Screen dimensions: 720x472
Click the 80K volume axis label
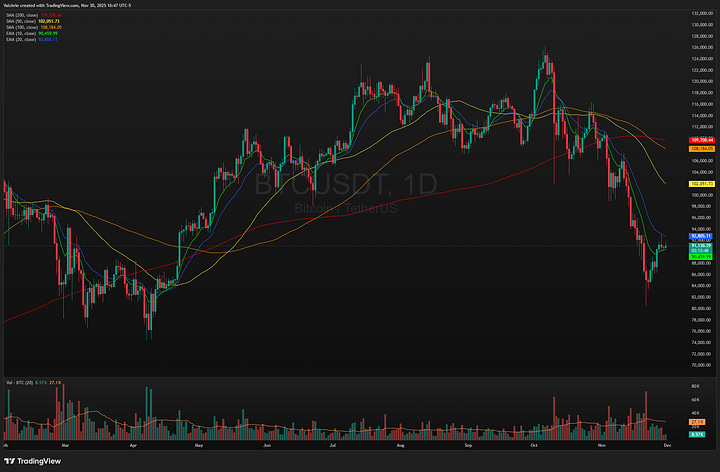pyautogui.click(x=695, y=387)
